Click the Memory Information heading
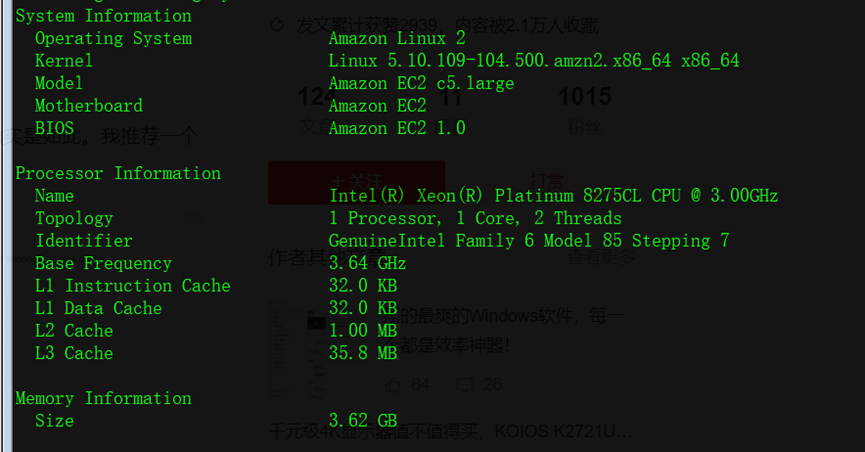 [x=104, y=398]
